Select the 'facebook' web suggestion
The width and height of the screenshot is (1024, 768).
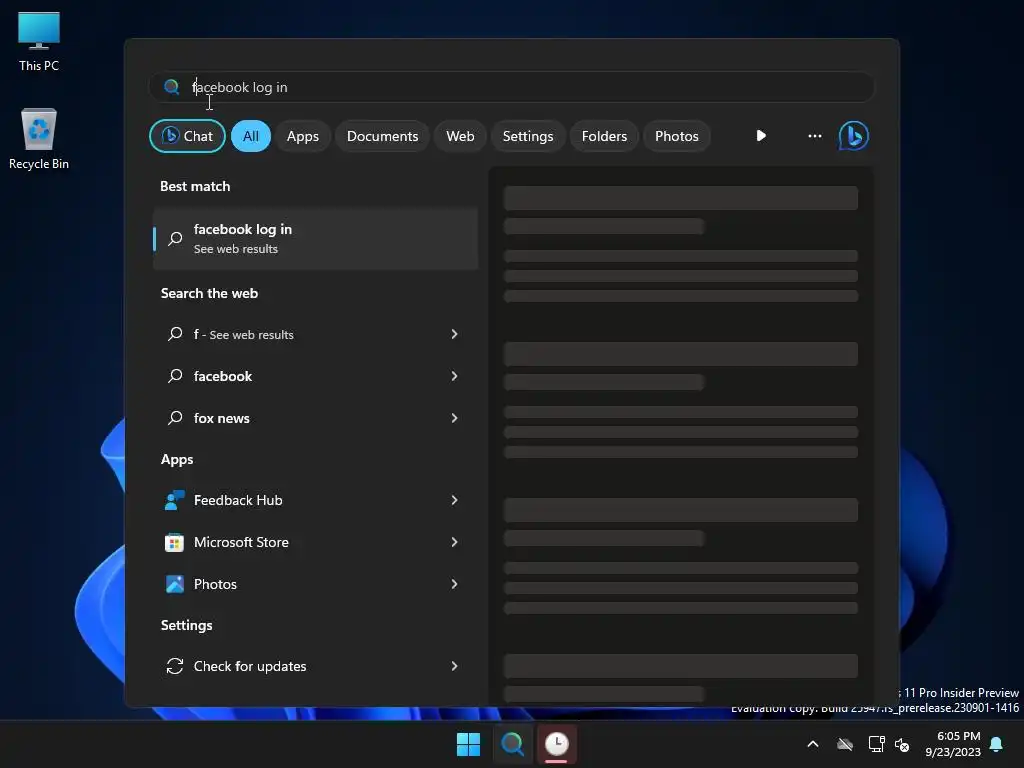315,376
